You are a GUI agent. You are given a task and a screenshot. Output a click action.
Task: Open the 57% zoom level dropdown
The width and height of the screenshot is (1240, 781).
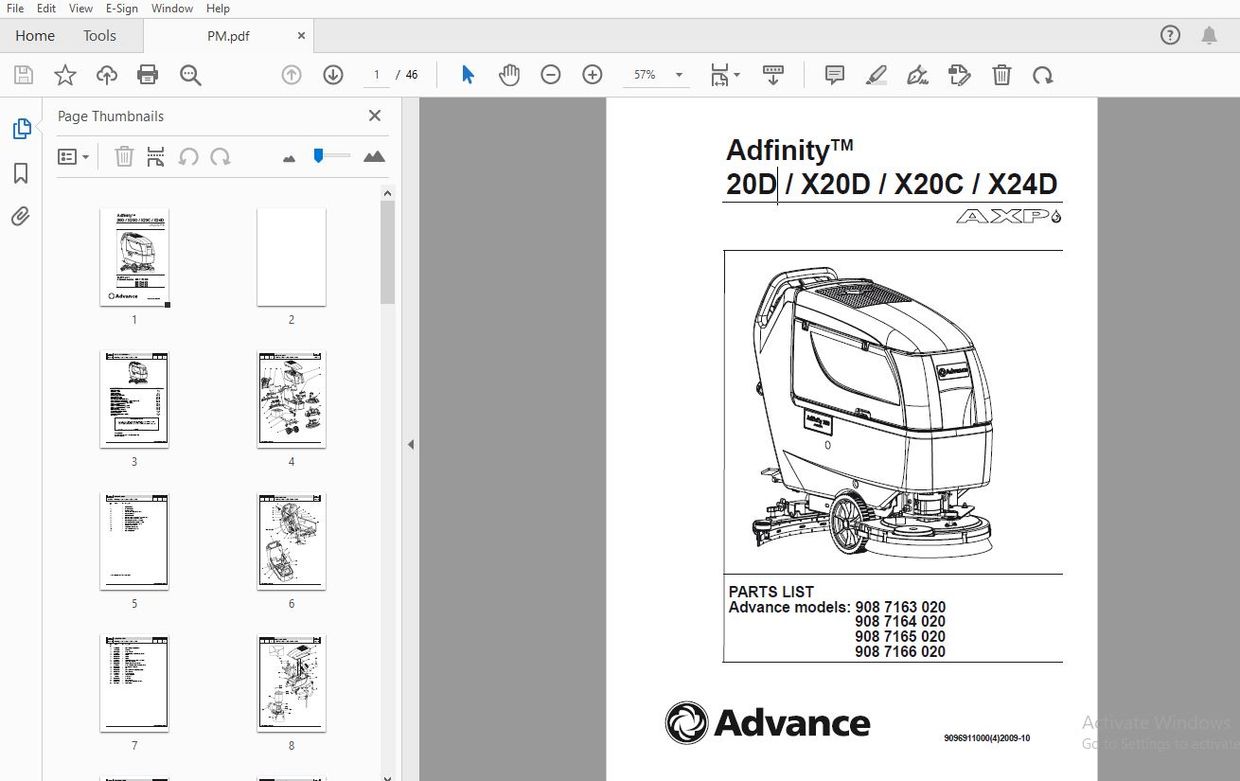678,74
